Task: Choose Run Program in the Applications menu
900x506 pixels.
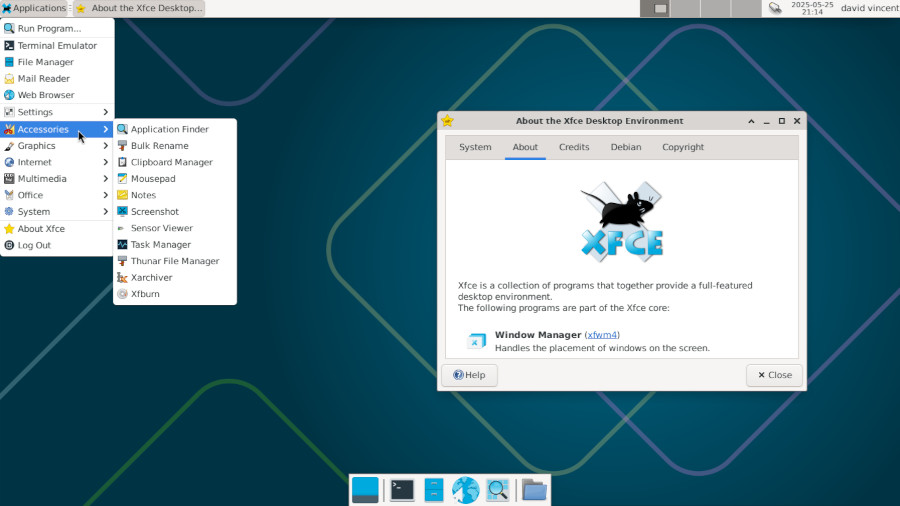Action: click(57, 28)
